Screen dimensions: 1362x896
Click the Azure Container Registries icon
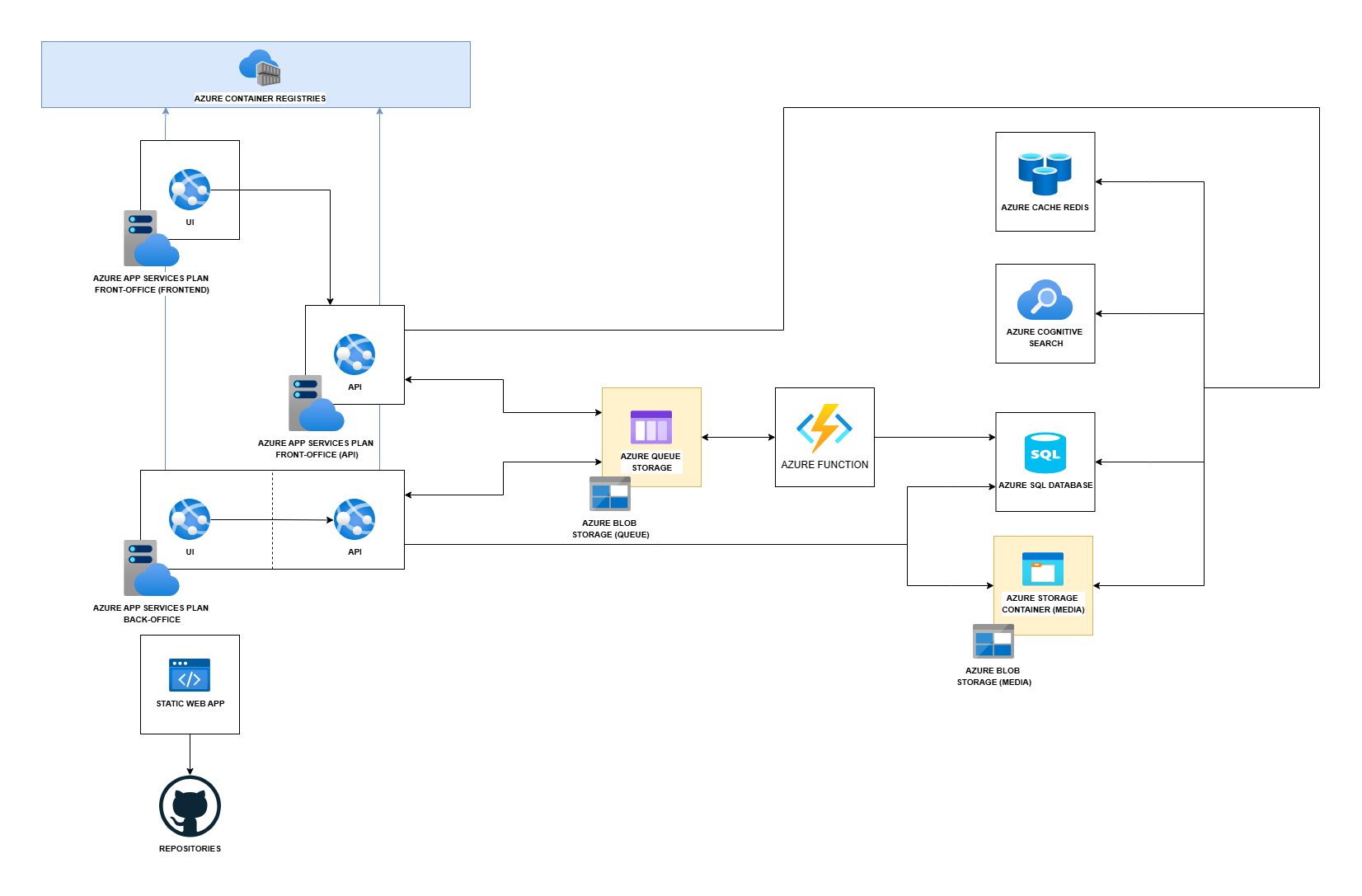pyautogui.click(x=260, y=68)
